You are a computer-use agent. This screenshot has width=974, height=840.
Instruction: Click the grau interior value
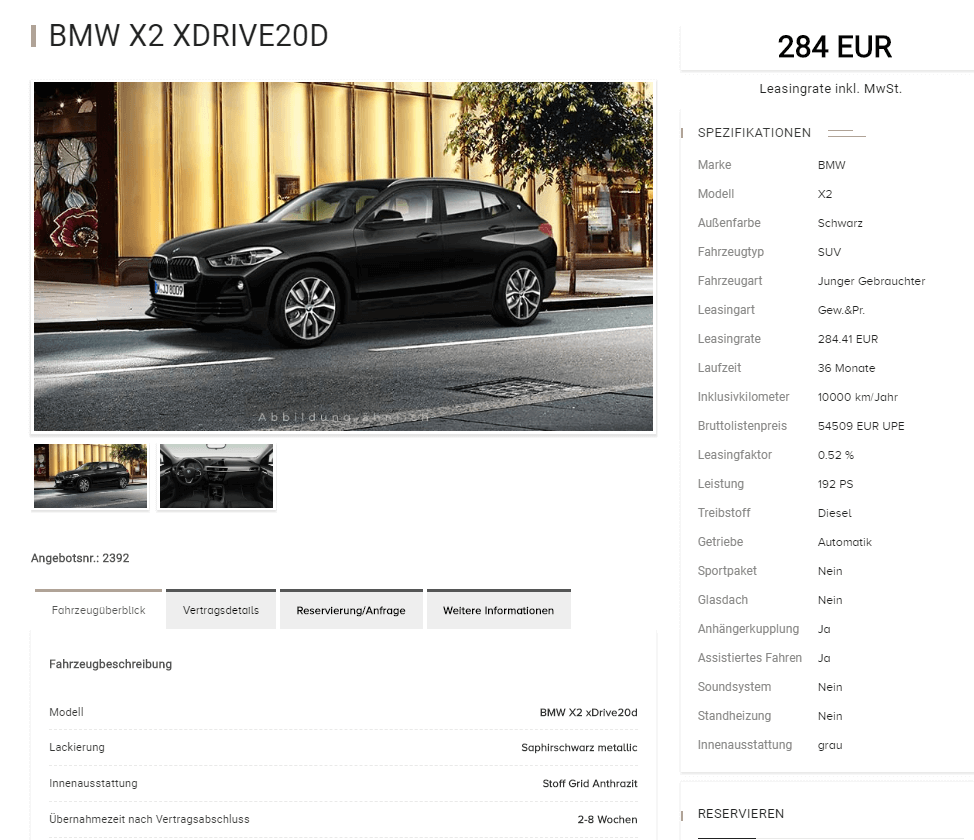click(x=830, y=745)
